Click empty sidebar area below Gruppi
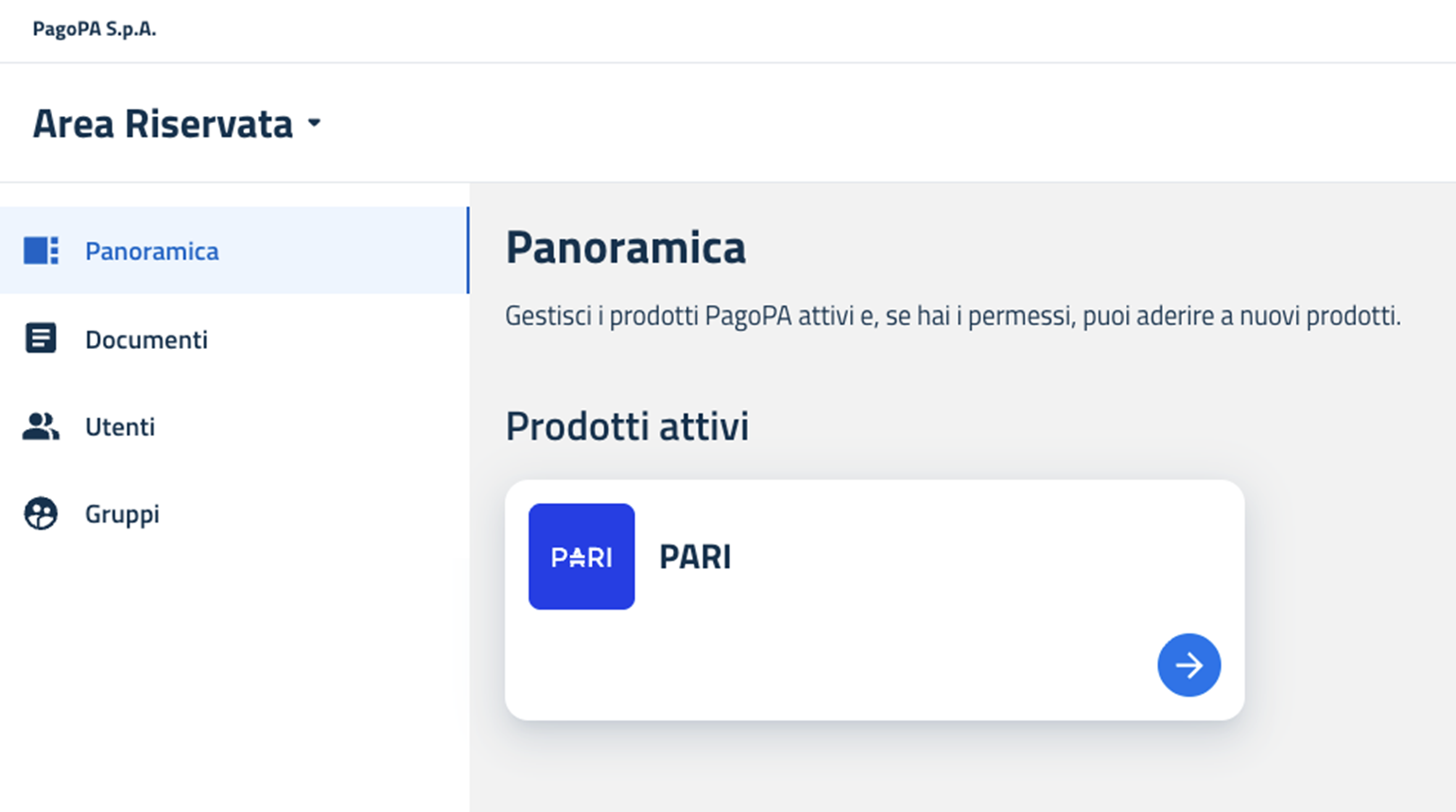Screen dimensions: 1456x812 [234, 681]
